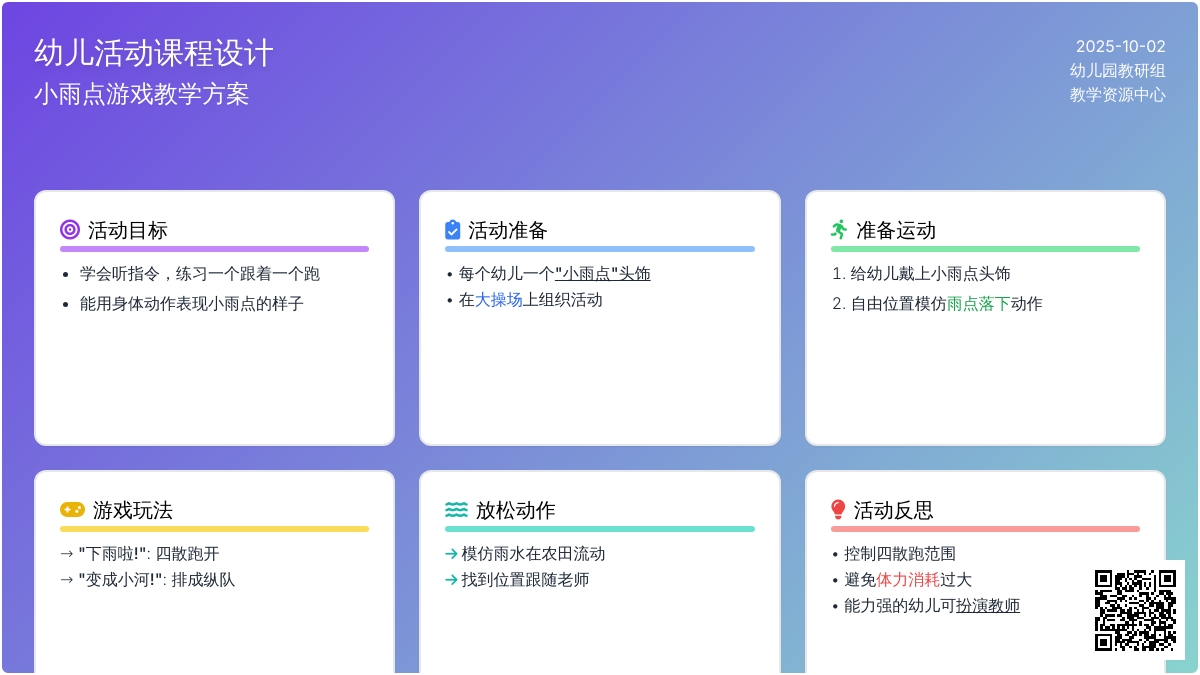The height and width of the screenshot is (675, 1200).
Task: Select the 游戏玩法 card heading
Action: (133, 510)
